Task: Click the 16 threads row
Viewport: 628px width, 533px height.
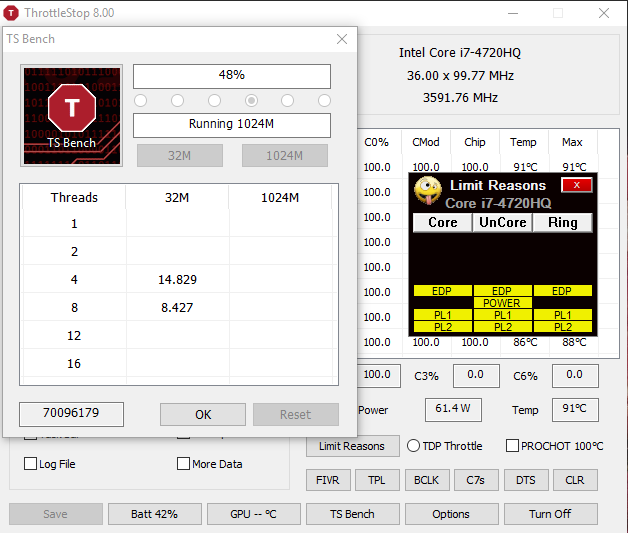Action: click(178, 364)
